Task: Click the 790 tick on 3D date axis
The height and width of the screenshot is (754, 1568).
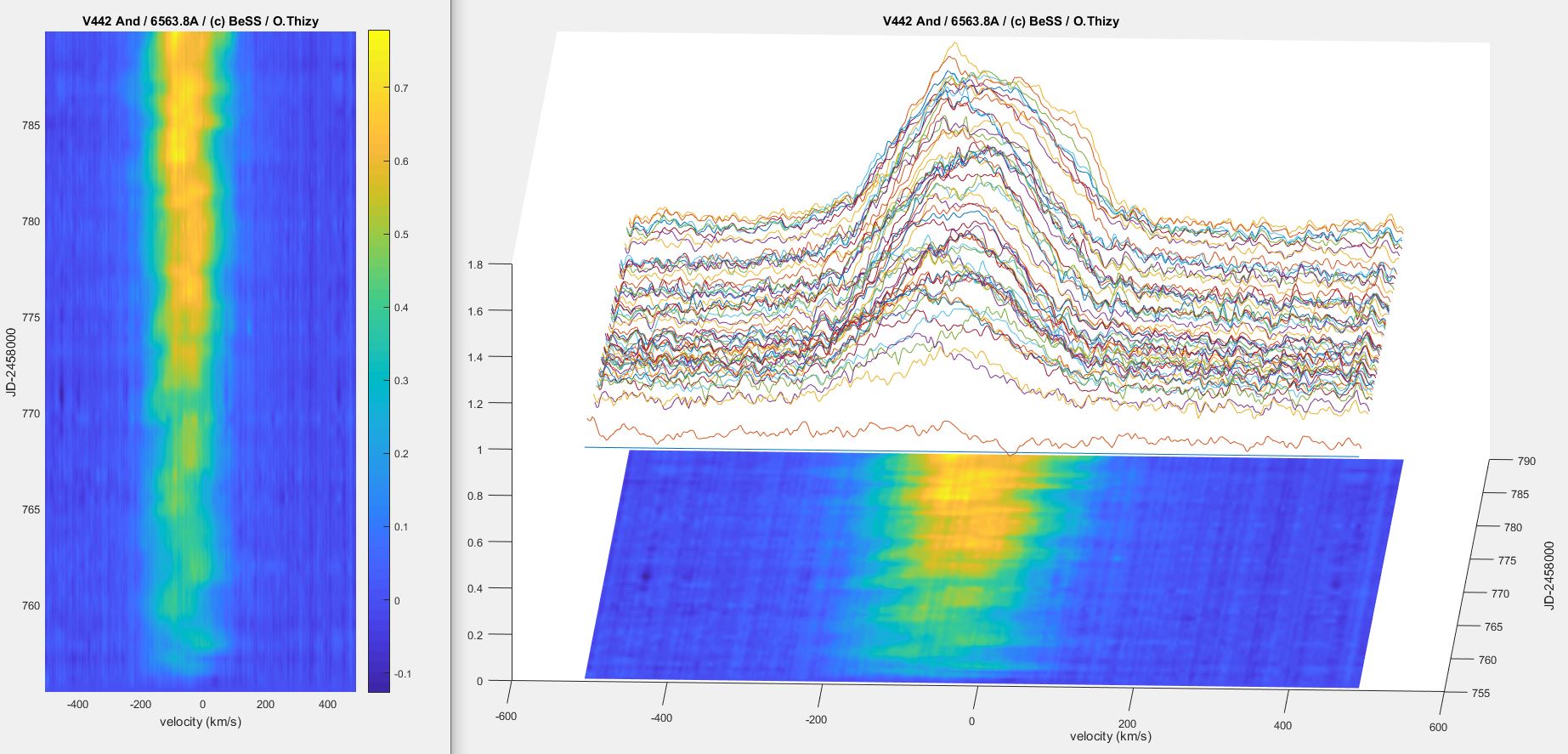Action: pyautogui.click(x=1526, y=462)
